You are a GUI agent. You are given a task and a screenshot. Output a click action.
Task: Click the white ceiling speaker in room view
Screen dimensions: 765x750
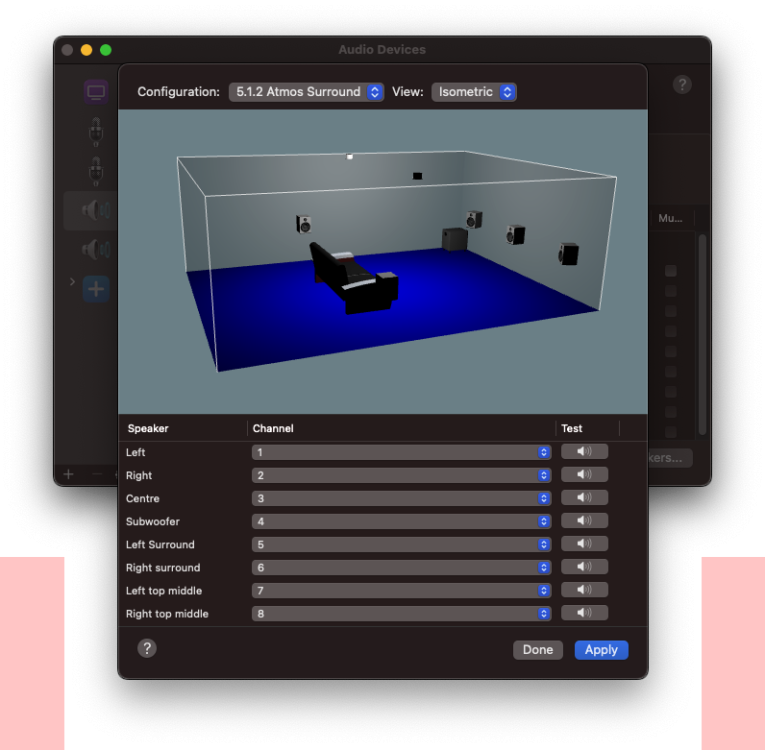coord(349,157)
